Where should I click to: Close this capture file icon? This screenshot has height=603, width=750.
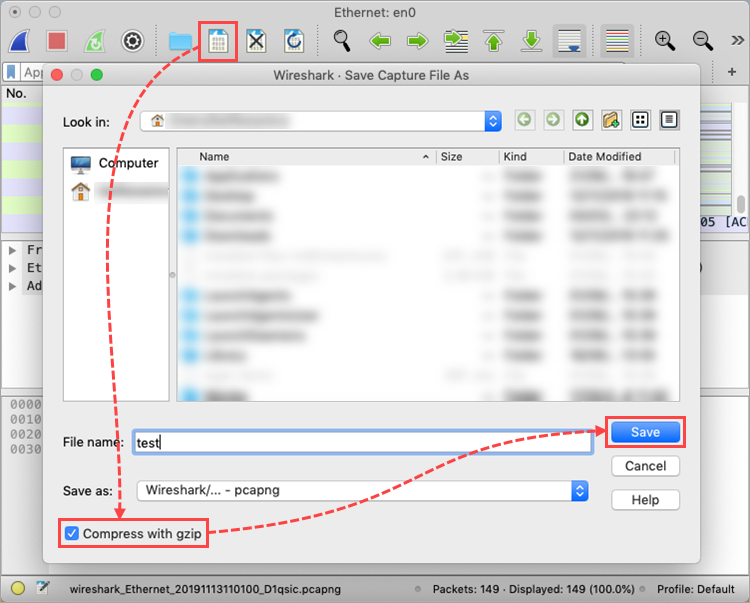coord(256,41)
